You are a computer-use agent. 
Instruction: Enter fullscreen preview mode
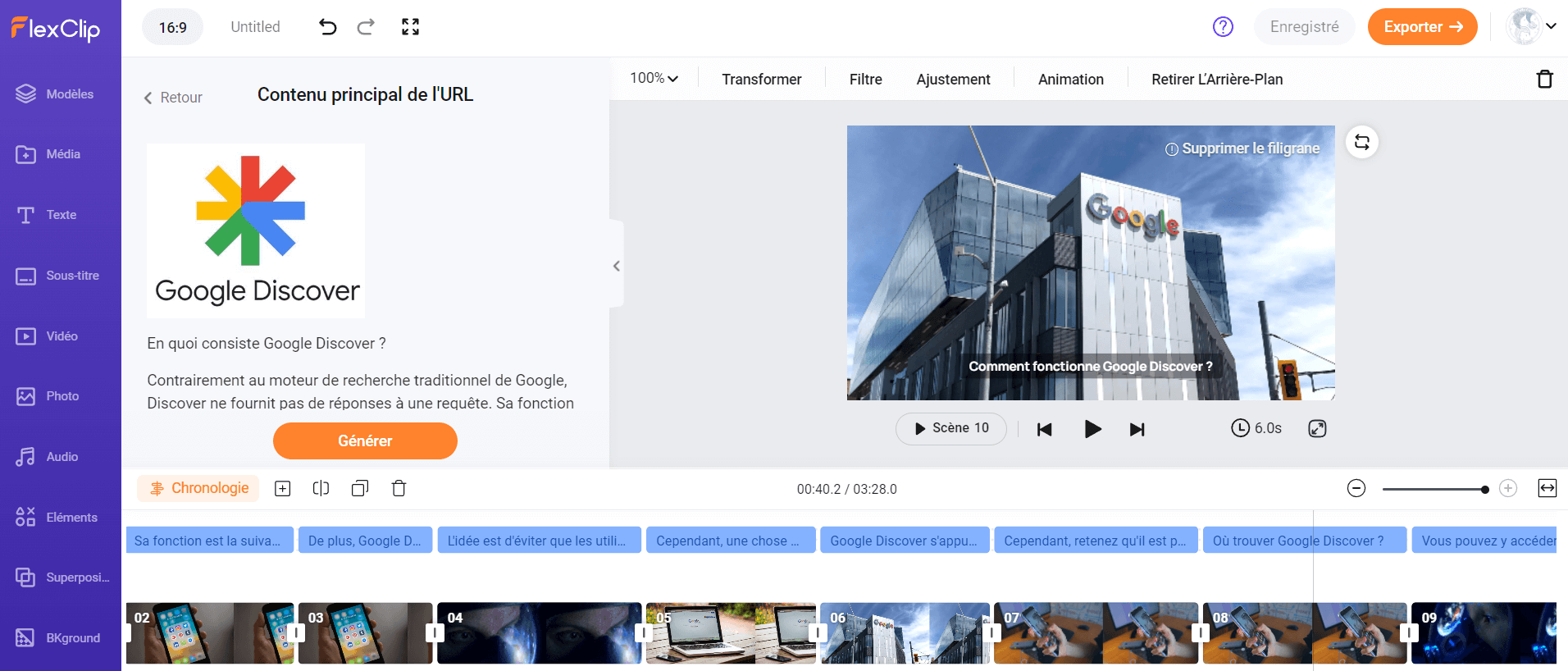(x=410, y=27)
